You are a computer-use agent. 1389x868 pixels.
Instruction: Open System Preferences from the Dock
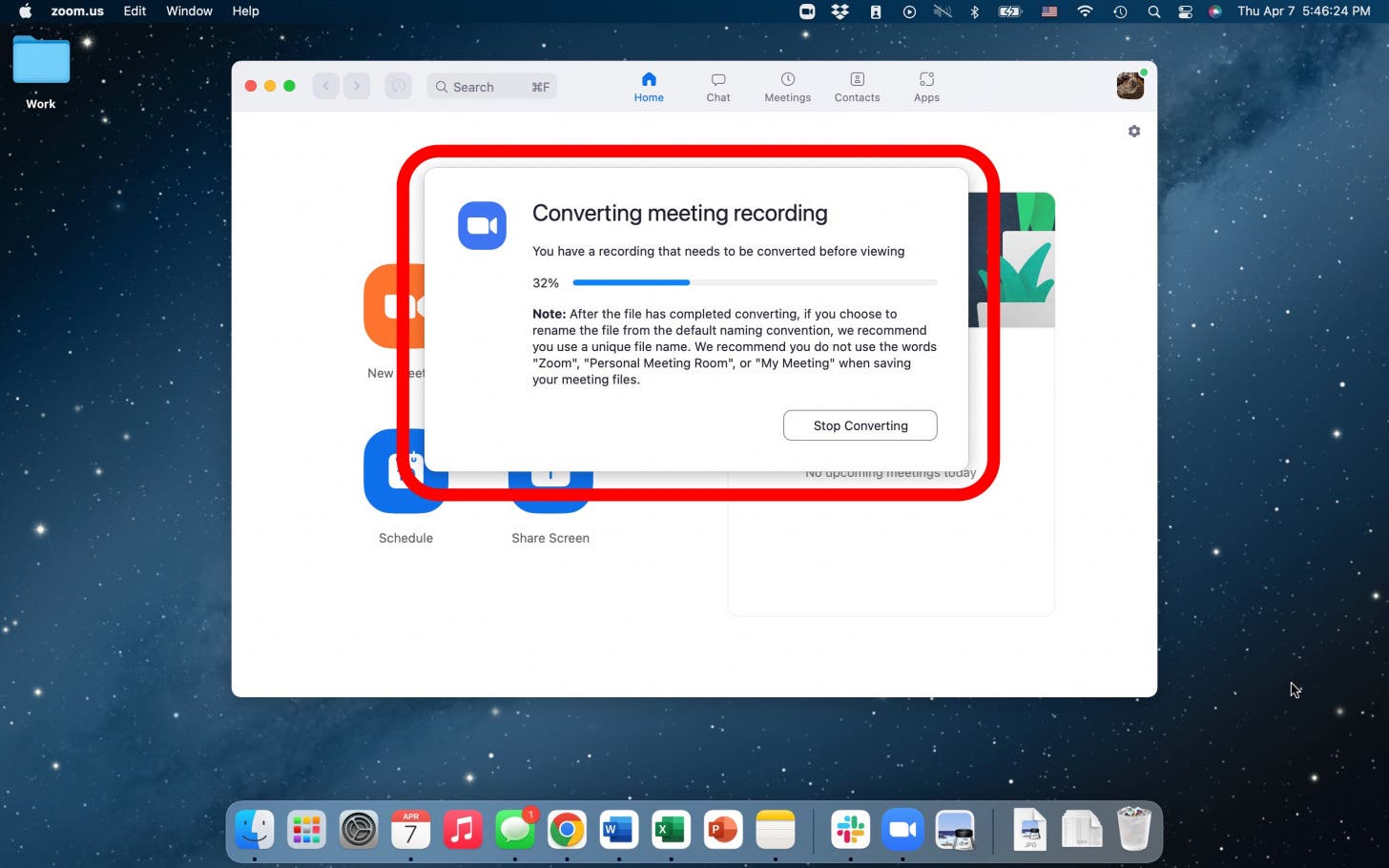[359, 830]
